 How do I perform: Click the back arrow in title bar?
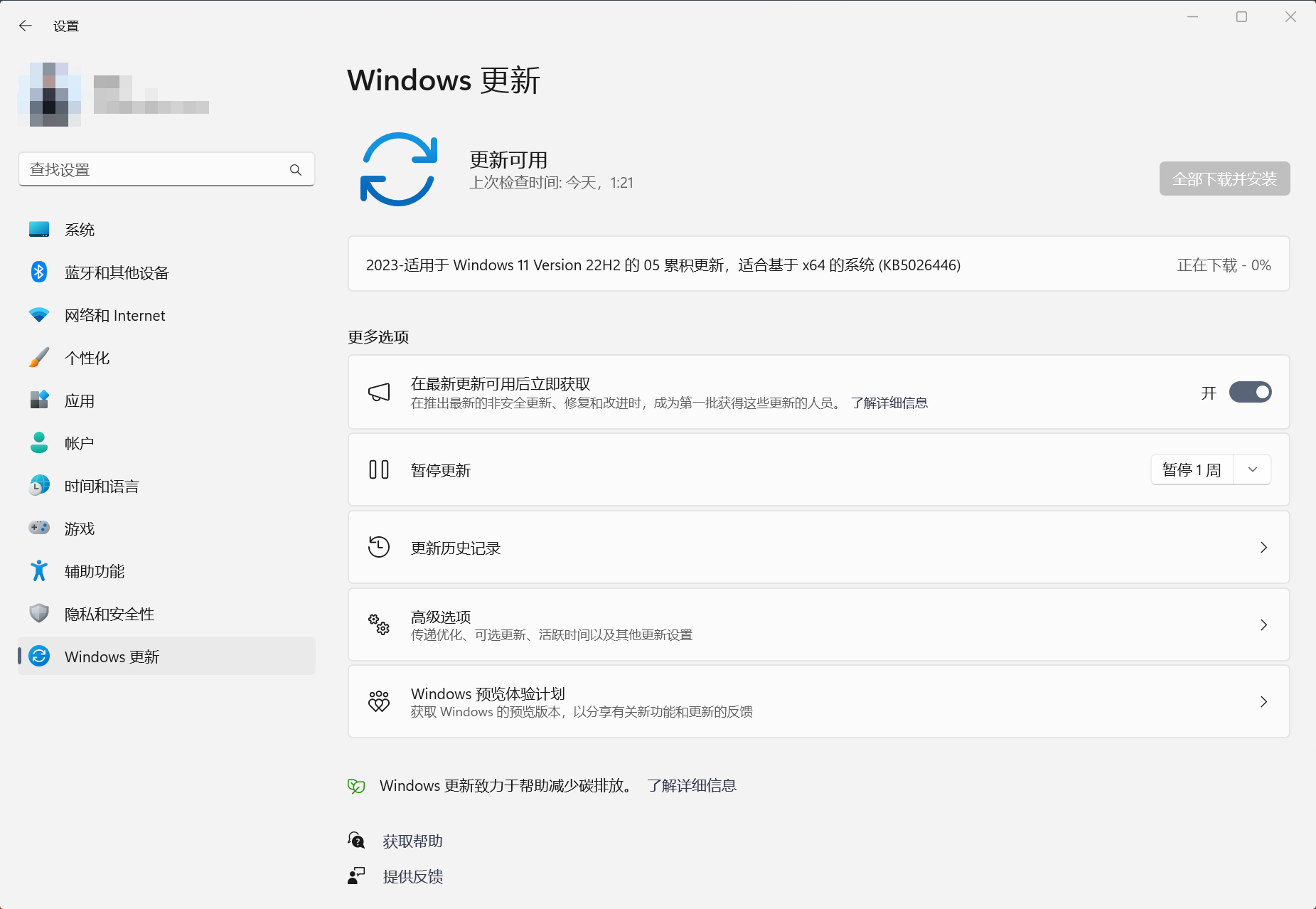click(x=26, y=26)
